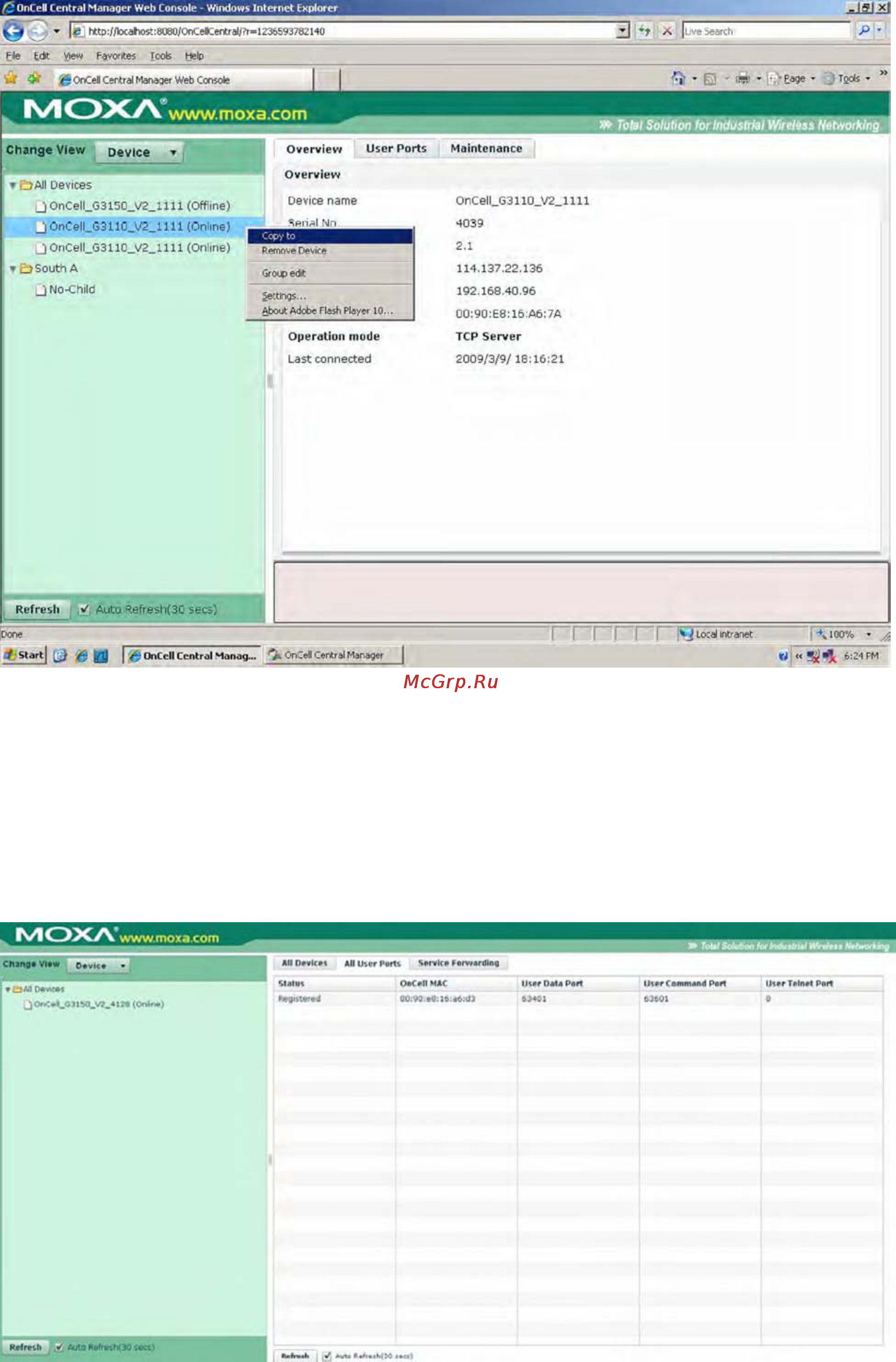Switch to the User Ports tab
The height and width of the screenshot is (1362, 896).
coord(396,148)
